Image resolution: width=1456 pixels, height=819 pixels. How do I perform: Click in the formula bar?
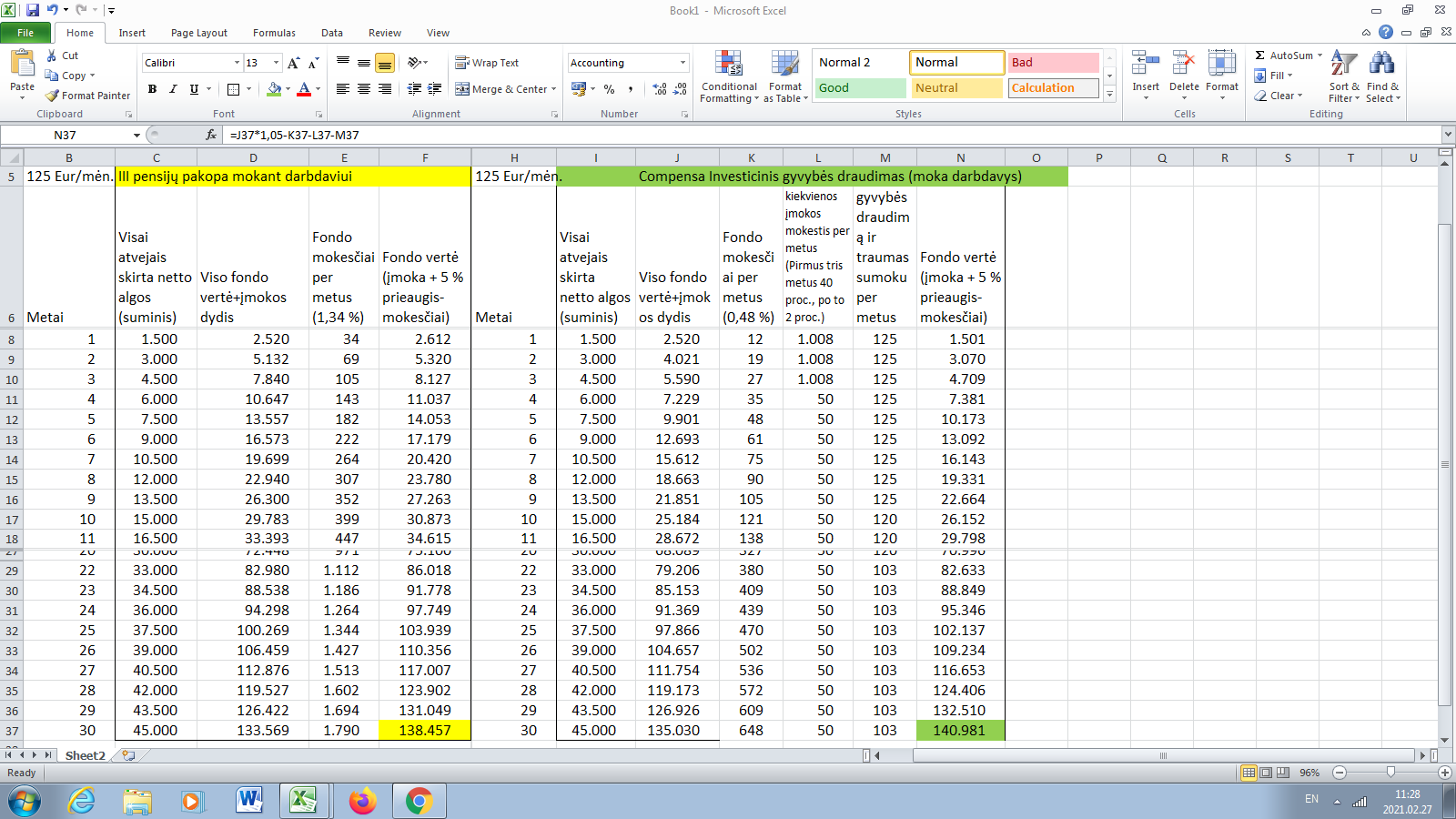[833, 135]
